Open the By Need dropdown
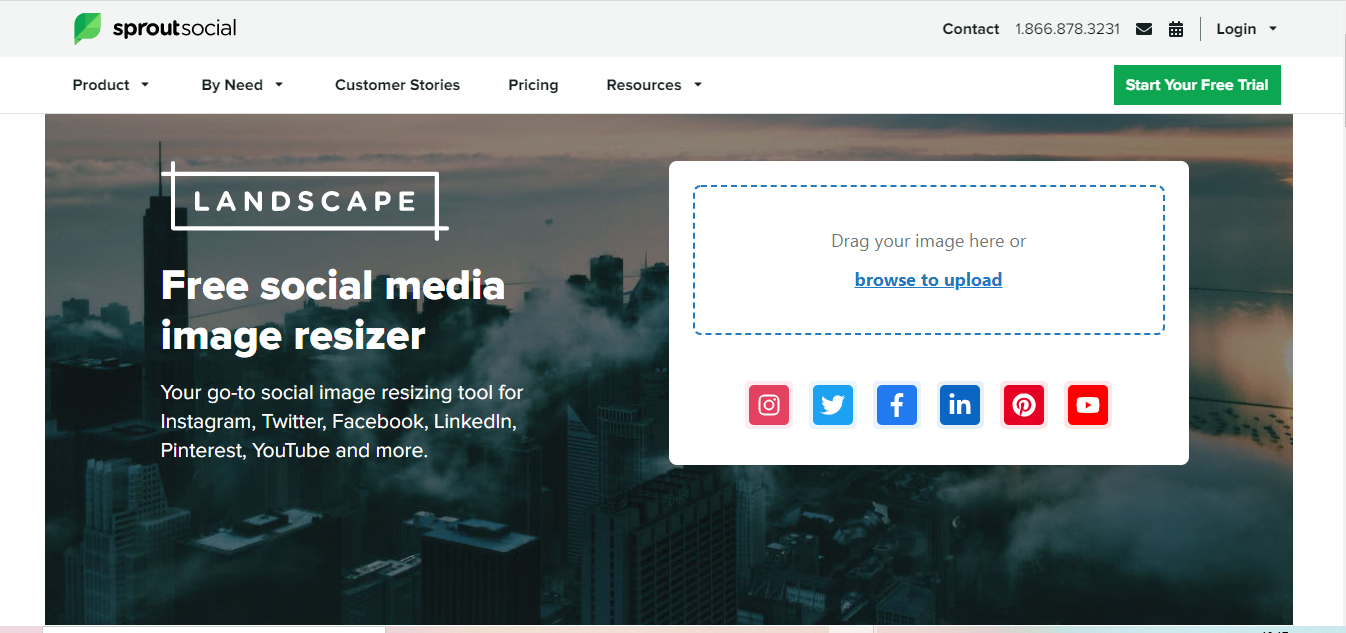 point(243,85)
